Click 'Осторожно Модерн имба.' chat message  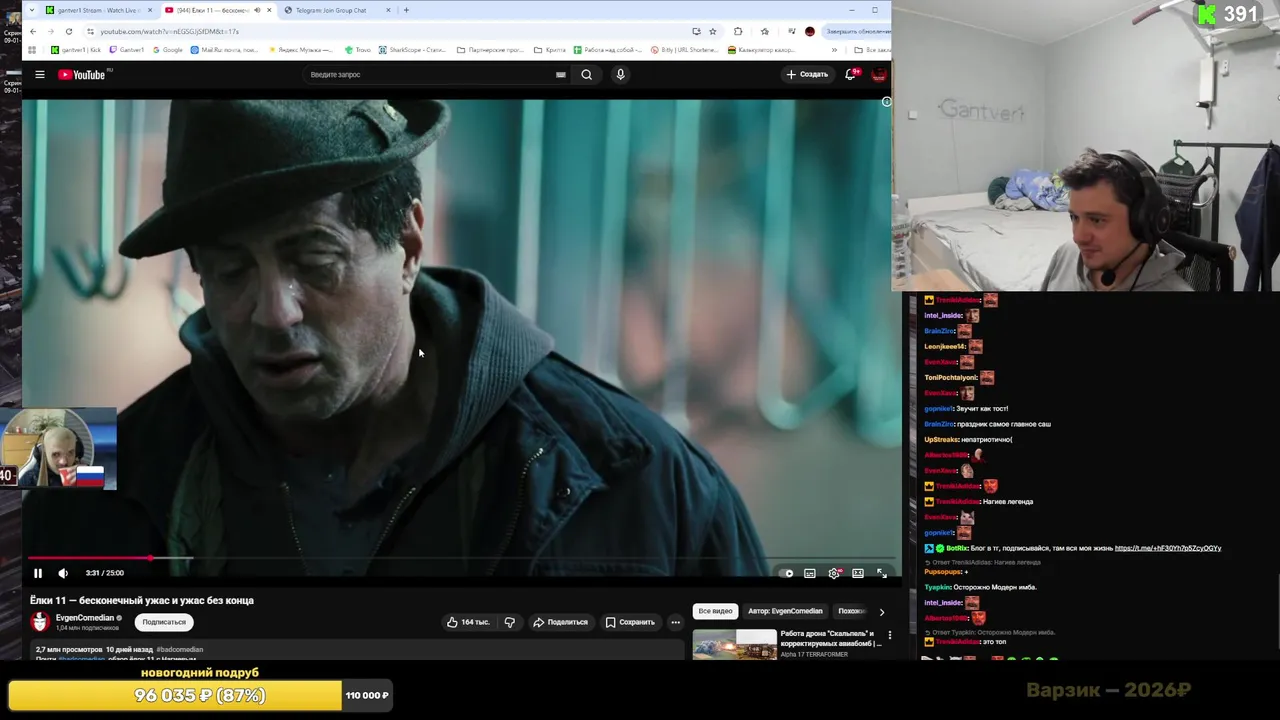click(x=996, y=587)
